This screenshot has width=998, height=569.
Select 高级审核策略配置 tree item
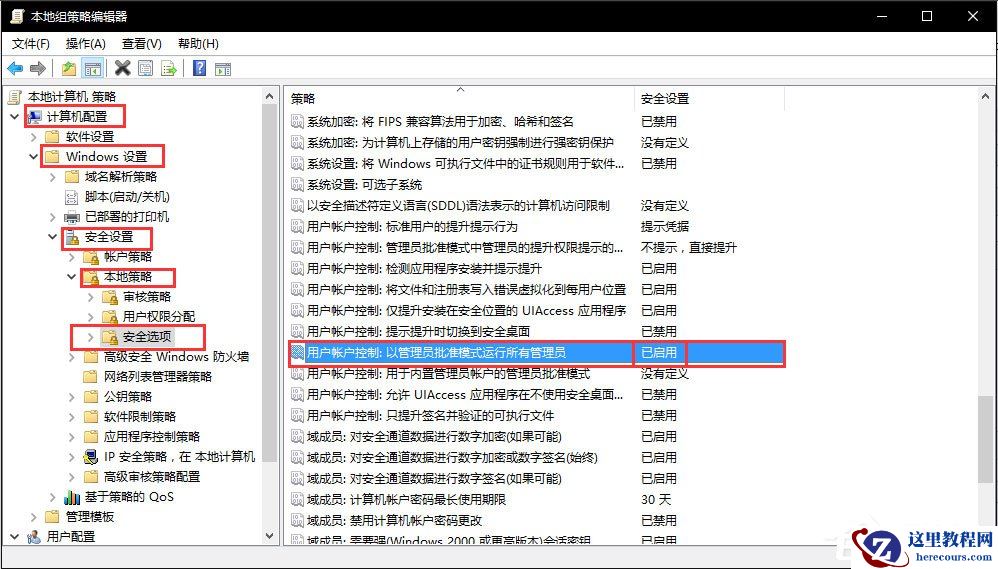click(x=152, y=477)
